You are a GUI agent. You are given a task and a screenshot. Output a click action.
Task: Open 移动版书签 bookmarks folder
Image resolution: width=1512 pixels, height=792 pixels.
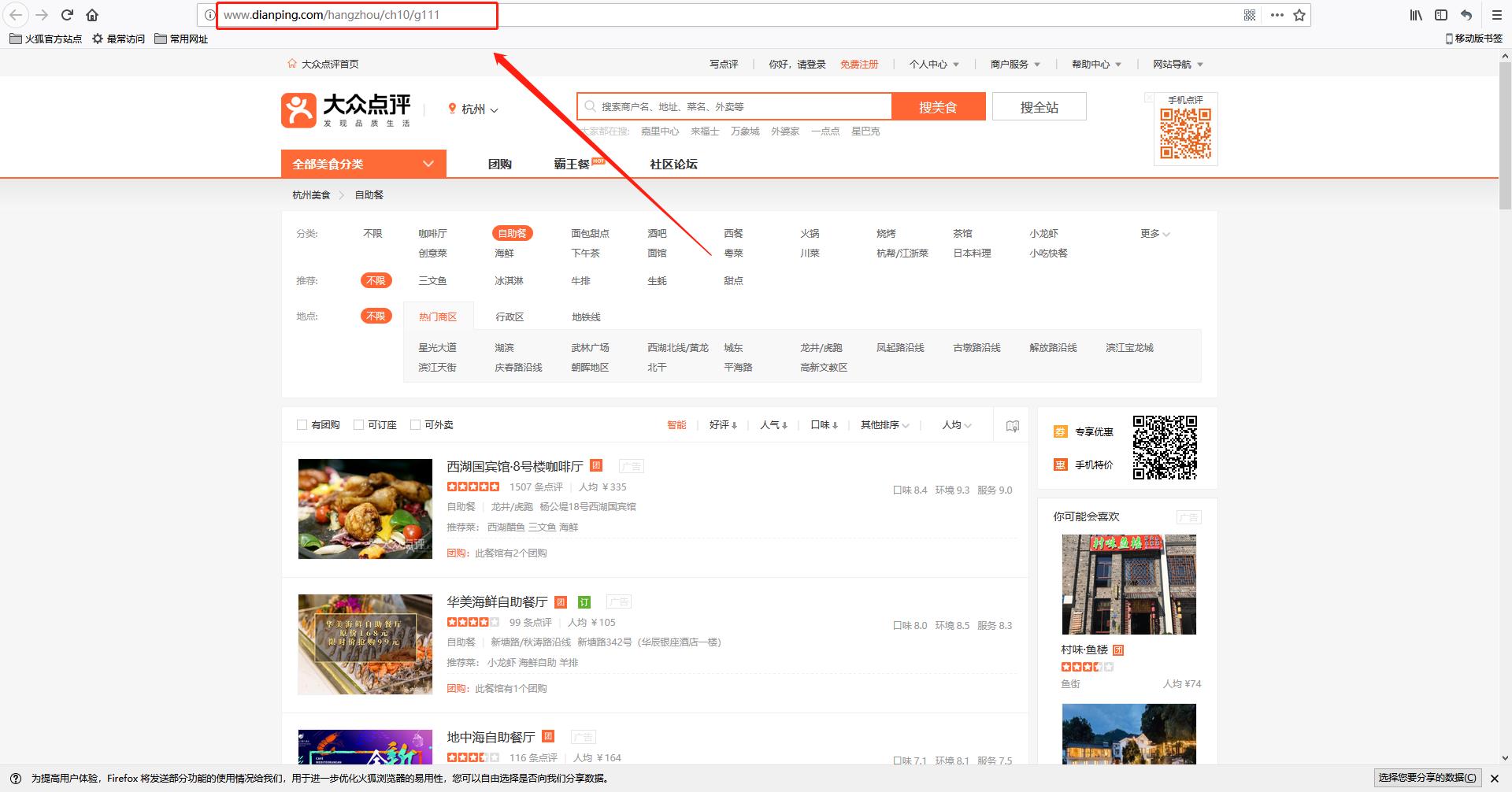tap(1474, 39)
